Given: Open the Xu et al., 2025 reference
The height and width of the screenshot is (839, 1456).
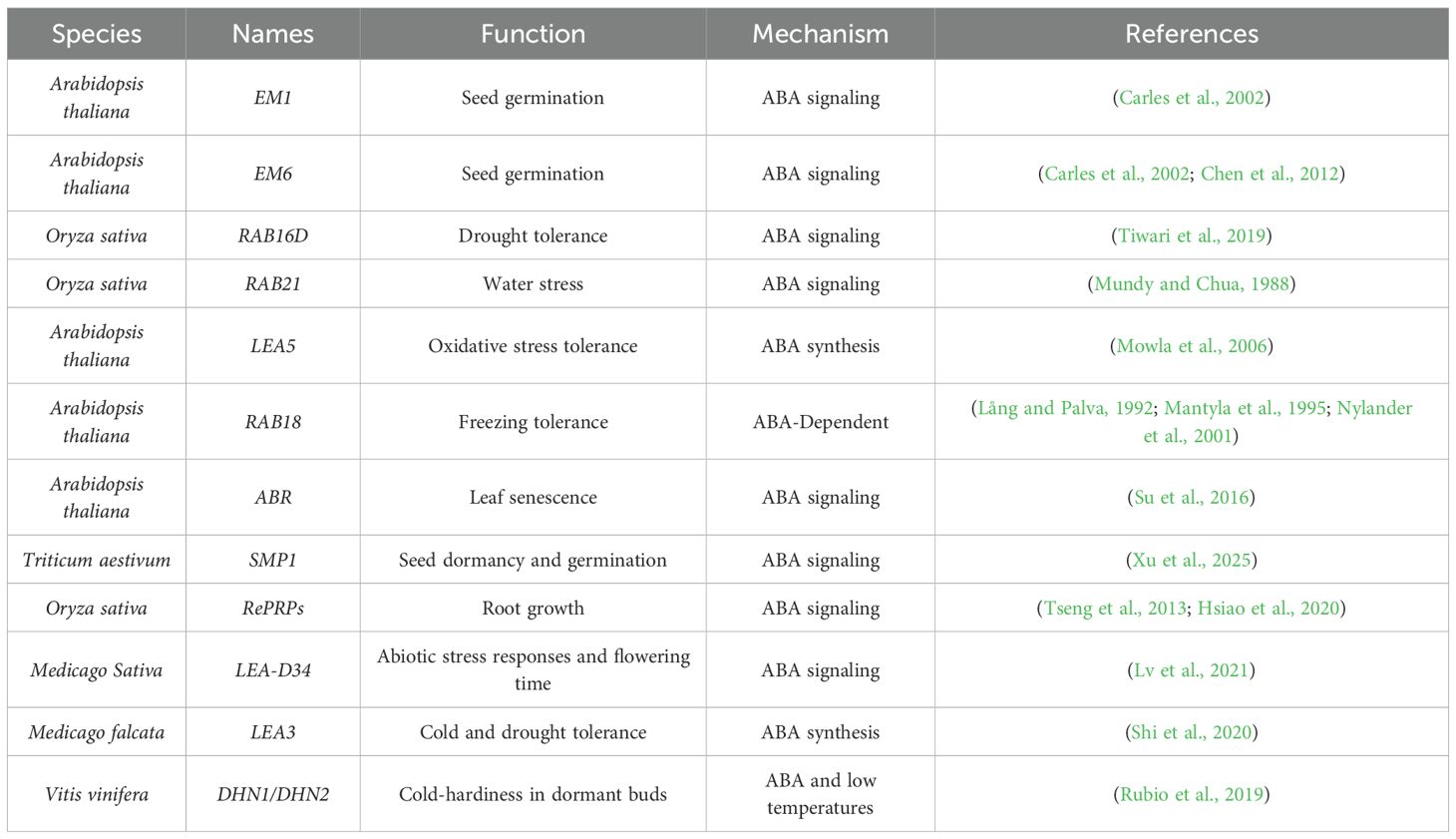Looking at the screenshot, I should pos(1191,561).
